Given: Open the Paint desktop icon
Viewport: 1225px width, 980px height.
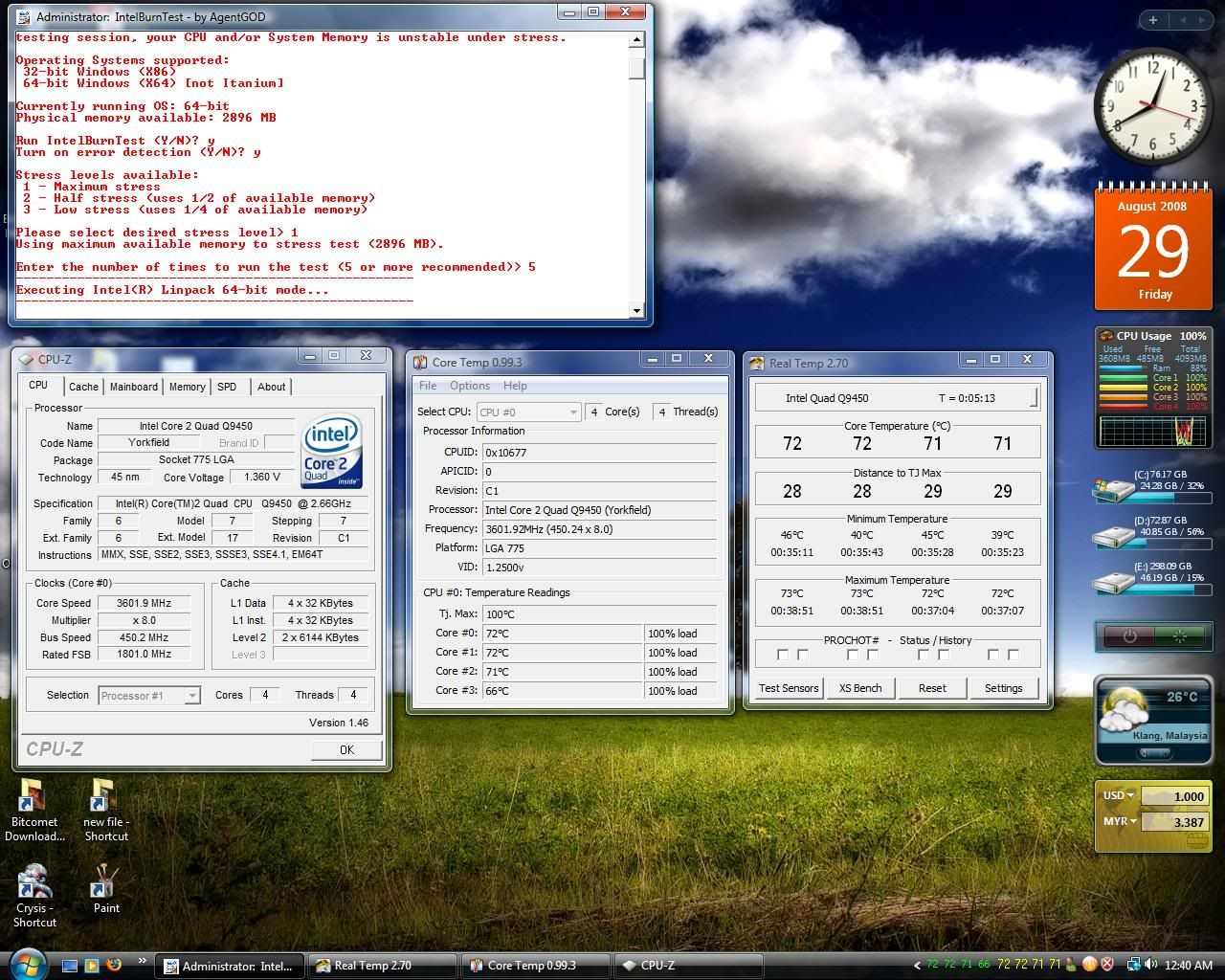Looking at the screenshot, I should (x=106, y=880).
